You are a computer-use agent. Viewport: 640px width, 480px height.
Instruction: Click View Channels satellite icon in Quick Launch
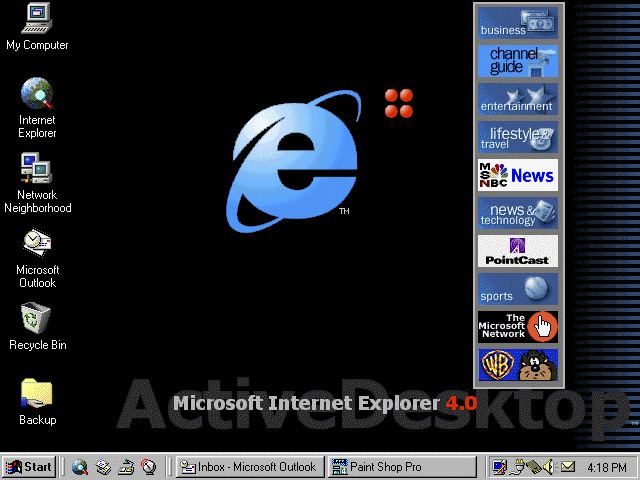[x=149, y=467]
